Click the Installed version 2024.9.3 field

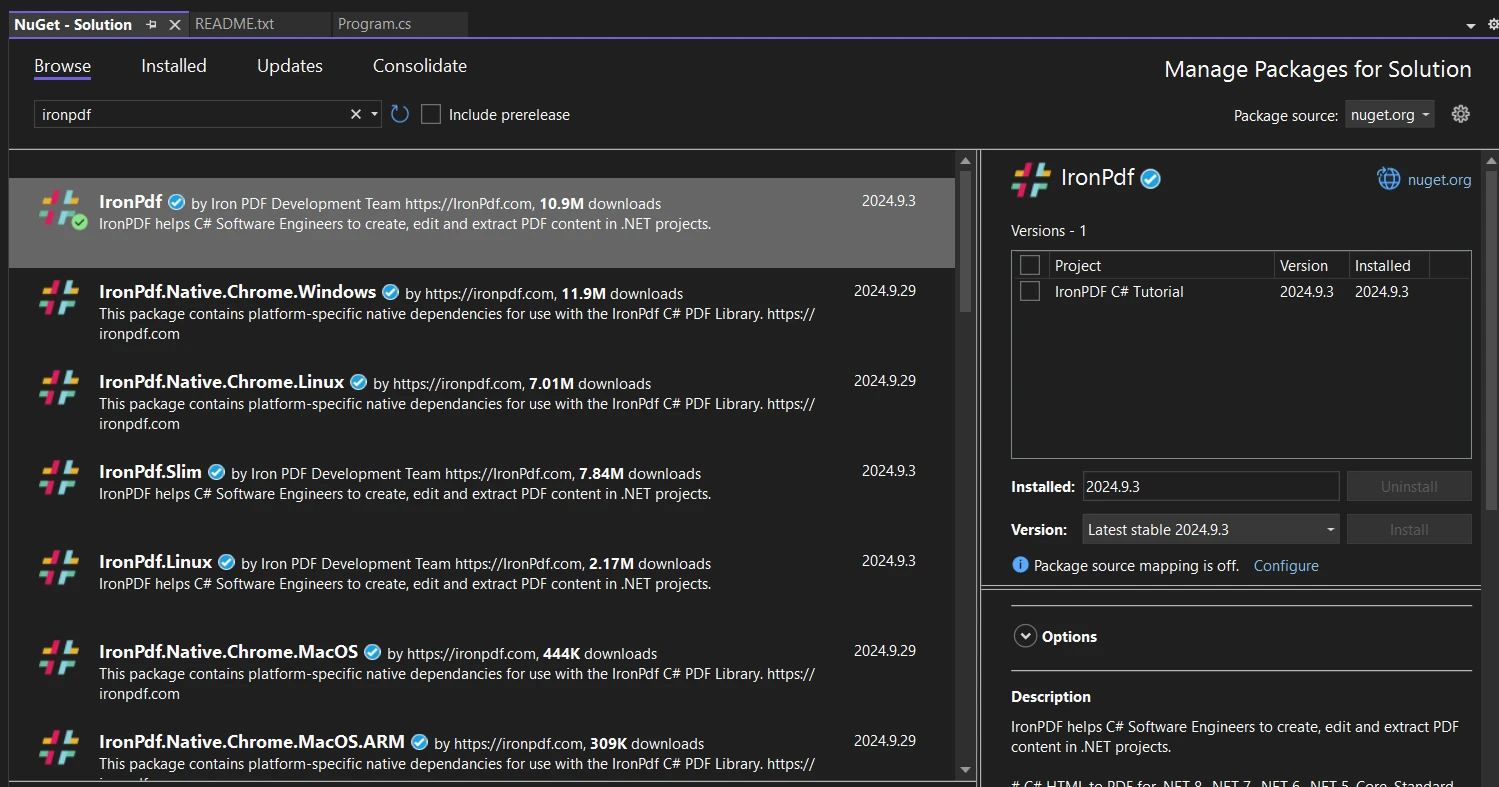coord(1210,486)
